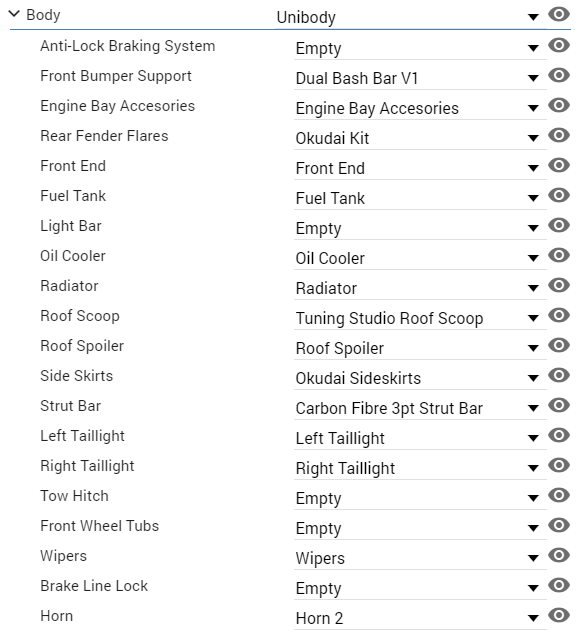Open Strut Bar dropdown showing Carbon Fibre

pyautogui.click(x=420, y=409)
